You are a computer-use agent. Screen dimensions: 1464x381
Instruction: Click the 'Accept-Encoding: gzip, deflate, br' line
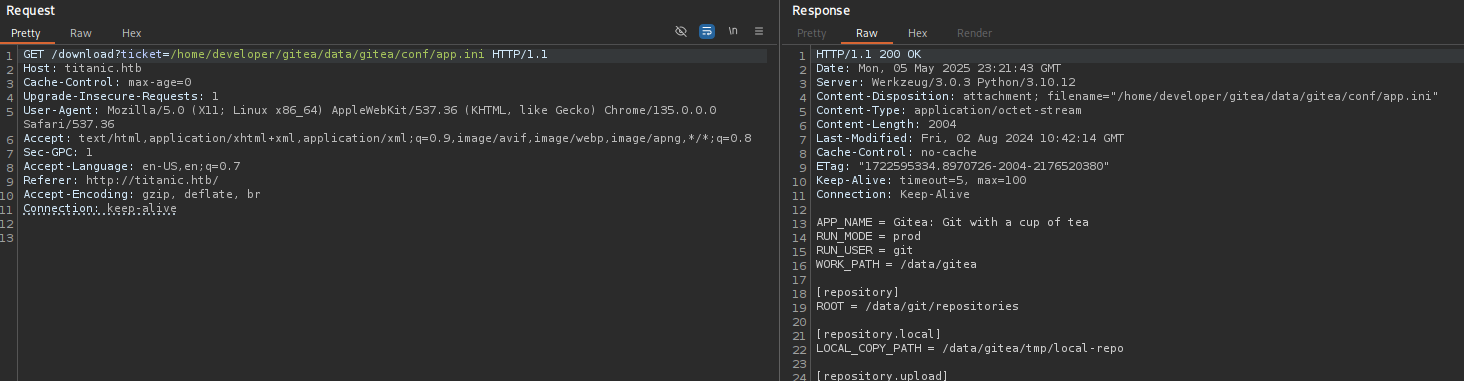142,194
